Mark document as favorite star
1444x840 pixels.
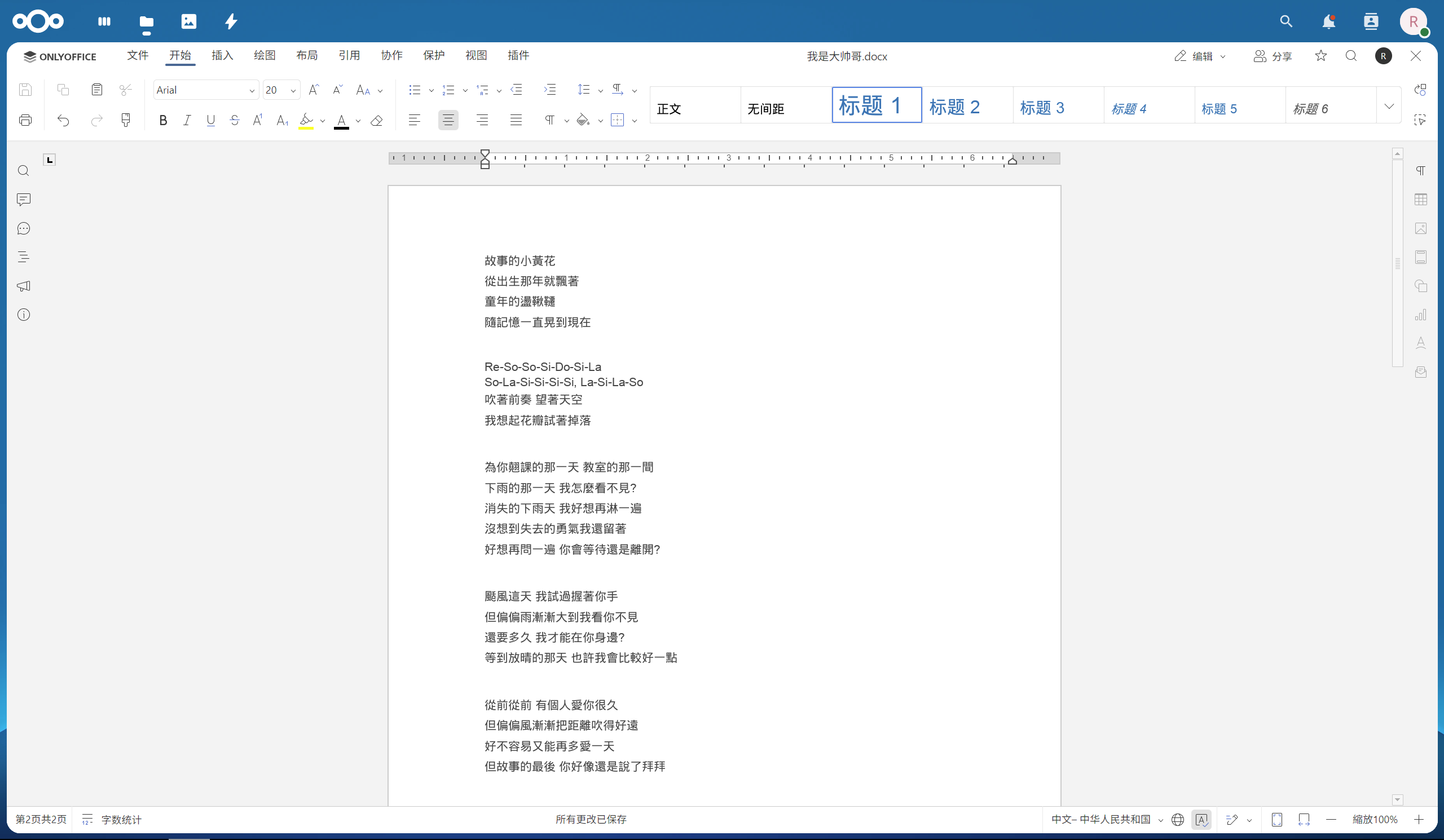click(1321, 56)
